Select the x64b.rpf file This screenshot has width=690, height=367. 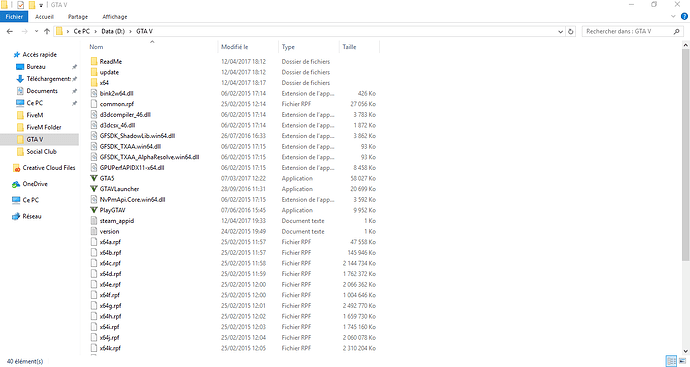(x=110, y=253)
